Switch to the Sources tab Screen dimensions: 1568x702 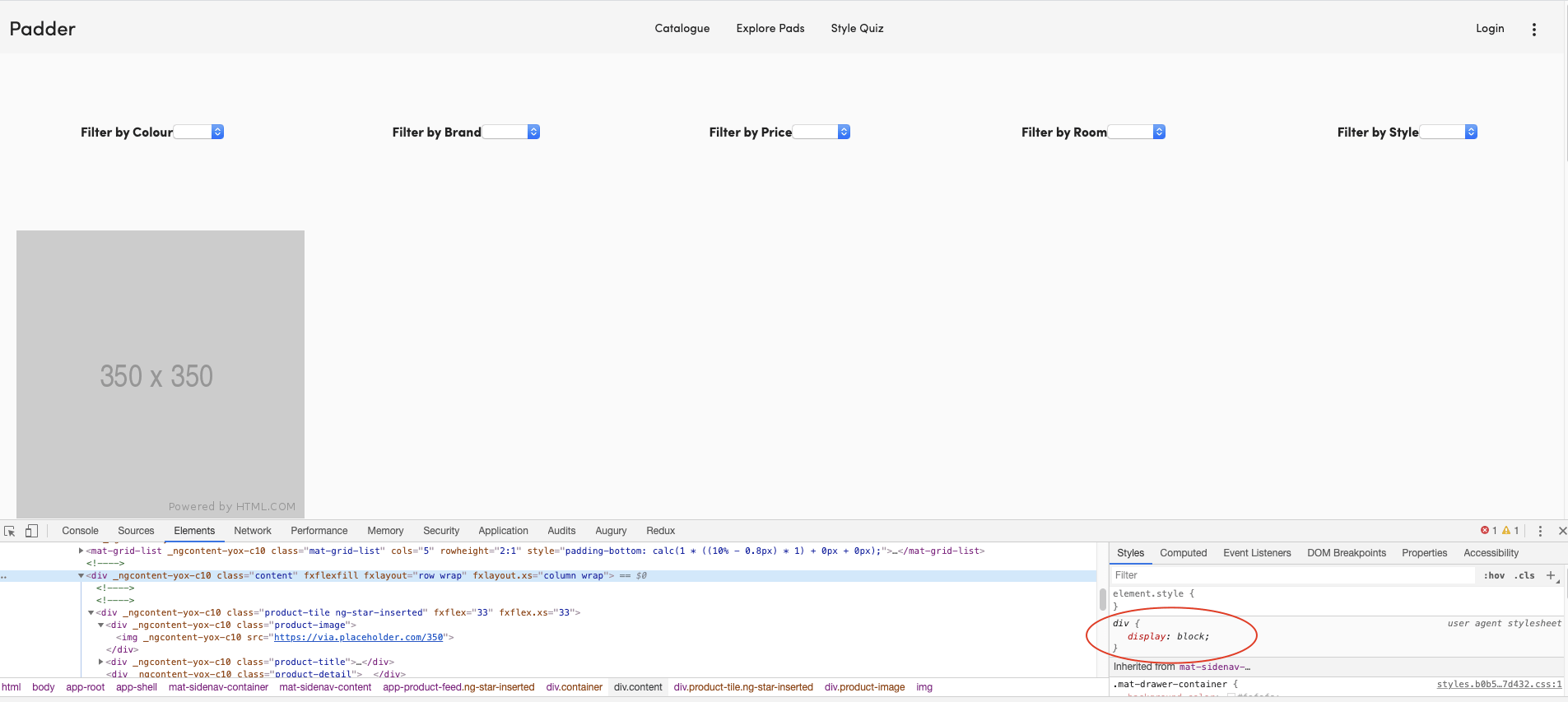point(136,531)
